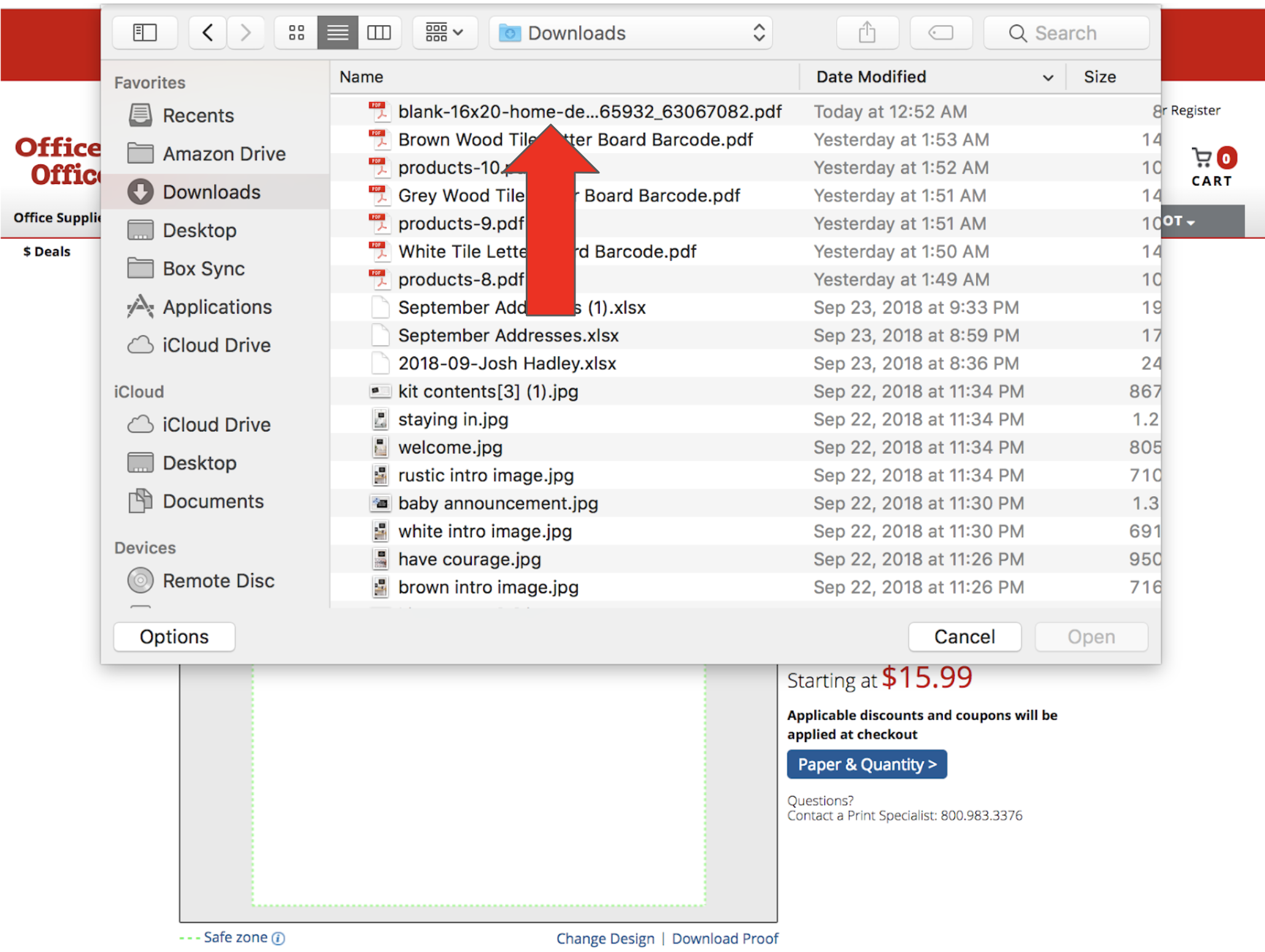
Task: Select the welcome.jpg file
Action: tap(450, 447)
